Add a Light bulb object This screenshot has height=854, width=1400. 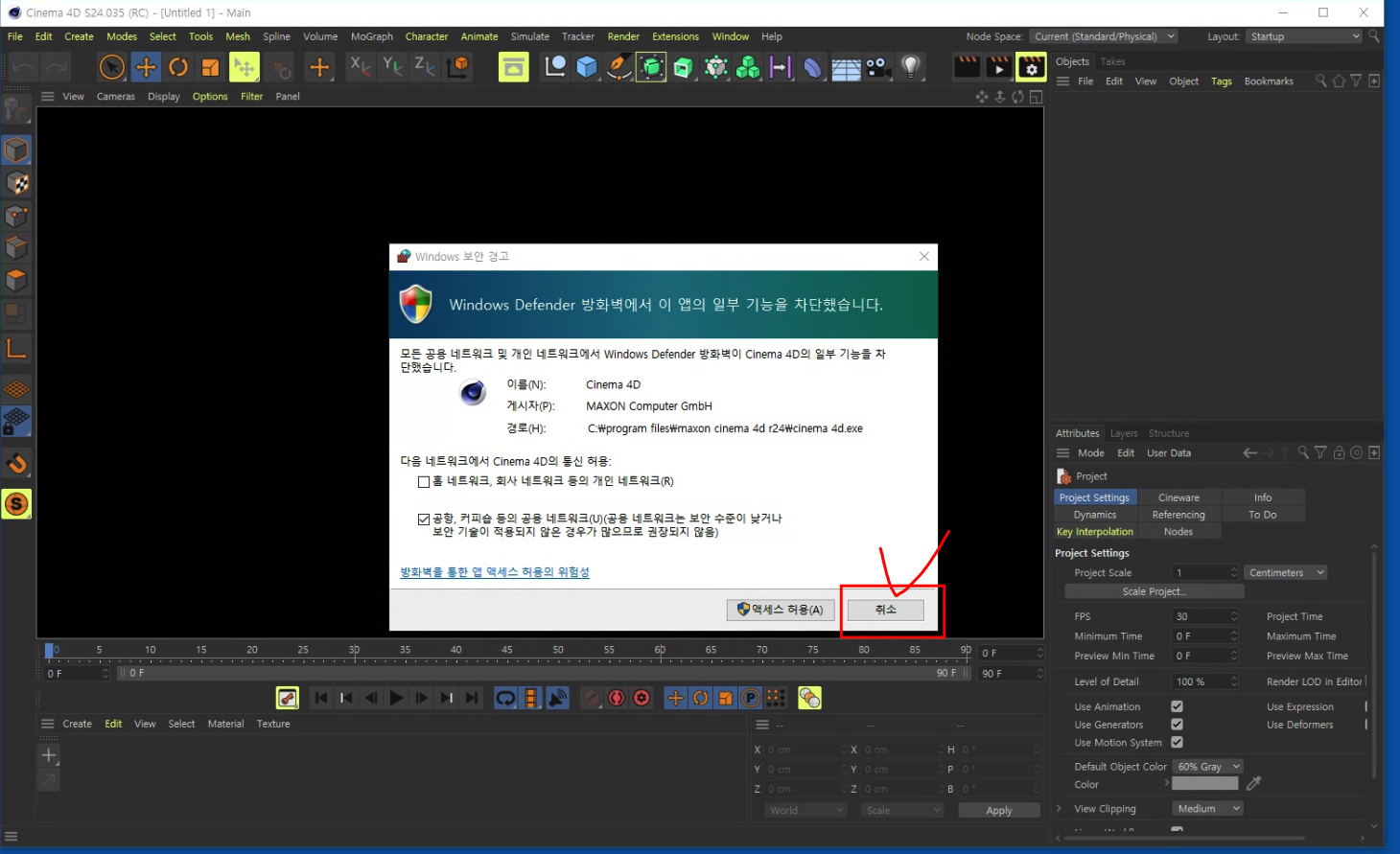click(x=911, y=67)
